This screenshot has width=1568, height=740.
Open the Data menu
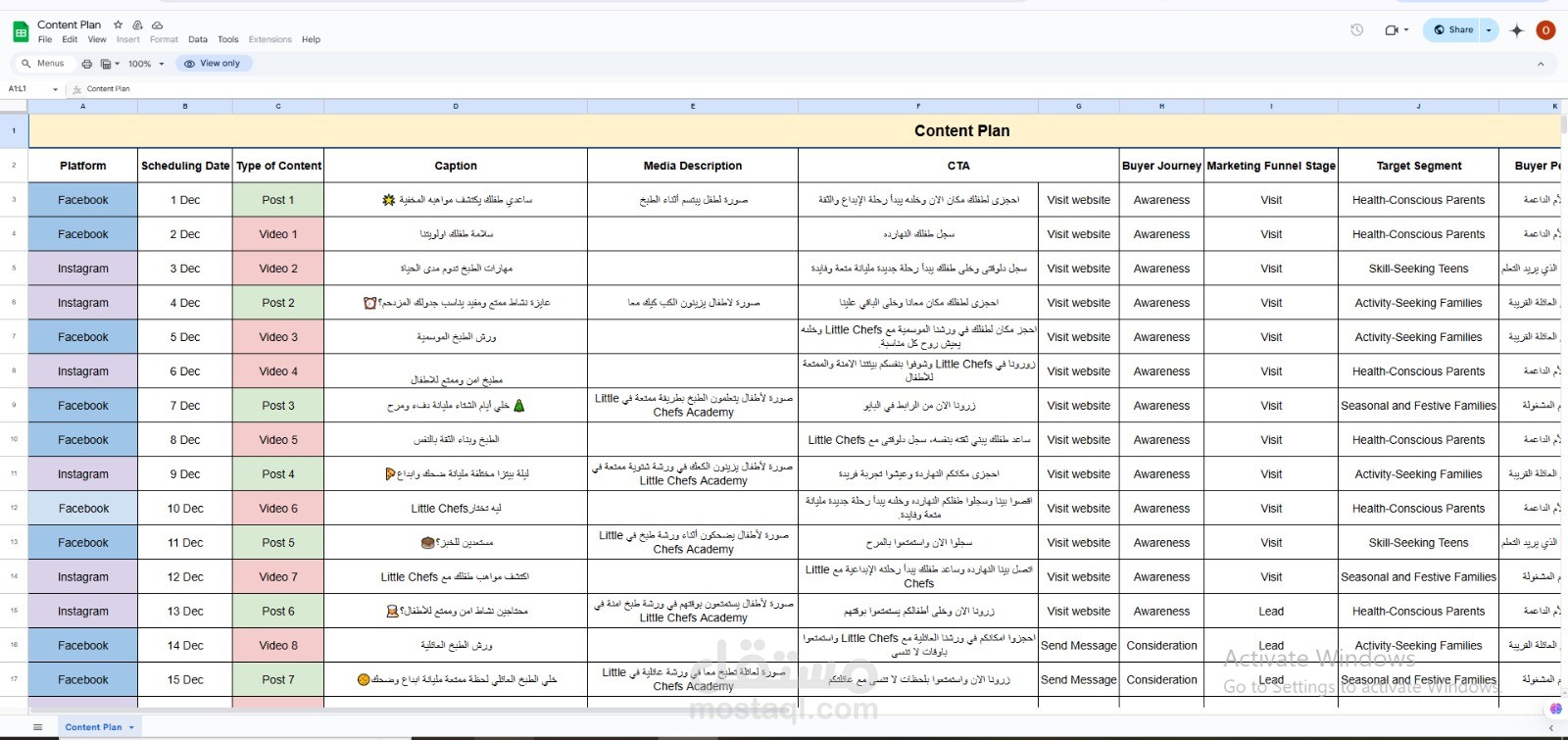point(198,40)
